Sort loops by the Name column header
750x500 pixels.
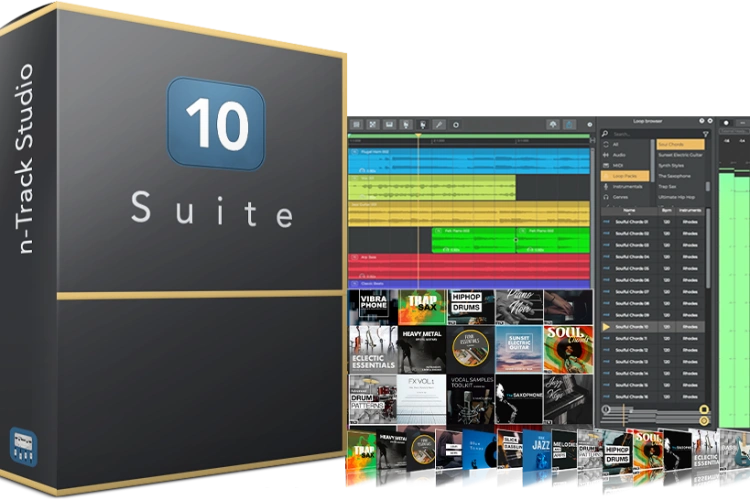click(x=629, y=211)
